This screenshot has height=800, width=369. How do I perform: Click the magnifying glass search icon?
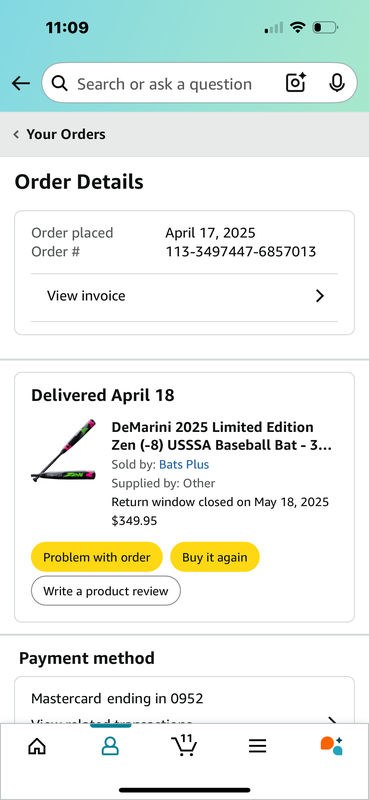[x=60, y=83]
